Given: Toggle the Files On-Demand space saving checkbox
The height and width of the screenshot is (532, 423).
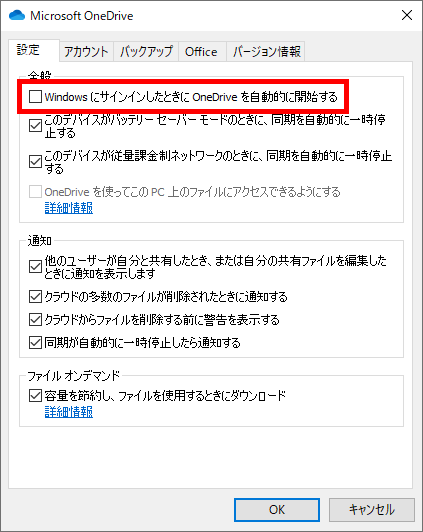Looking at the screenshot, I should (35, 396).
